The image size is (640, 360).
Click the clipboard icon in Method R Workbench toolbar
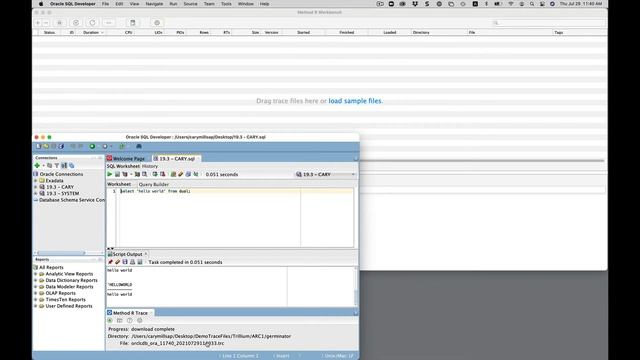[x=133, y=23]
